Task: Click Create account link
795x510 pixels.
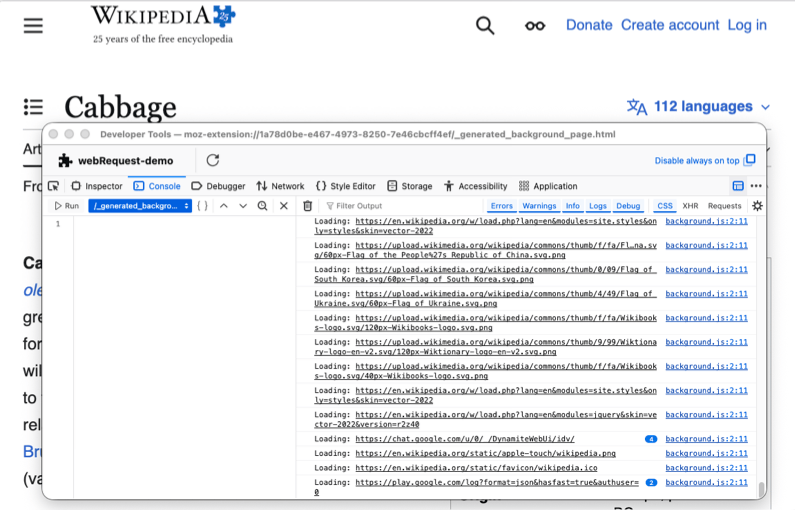Action: click(x=670, y=25)
